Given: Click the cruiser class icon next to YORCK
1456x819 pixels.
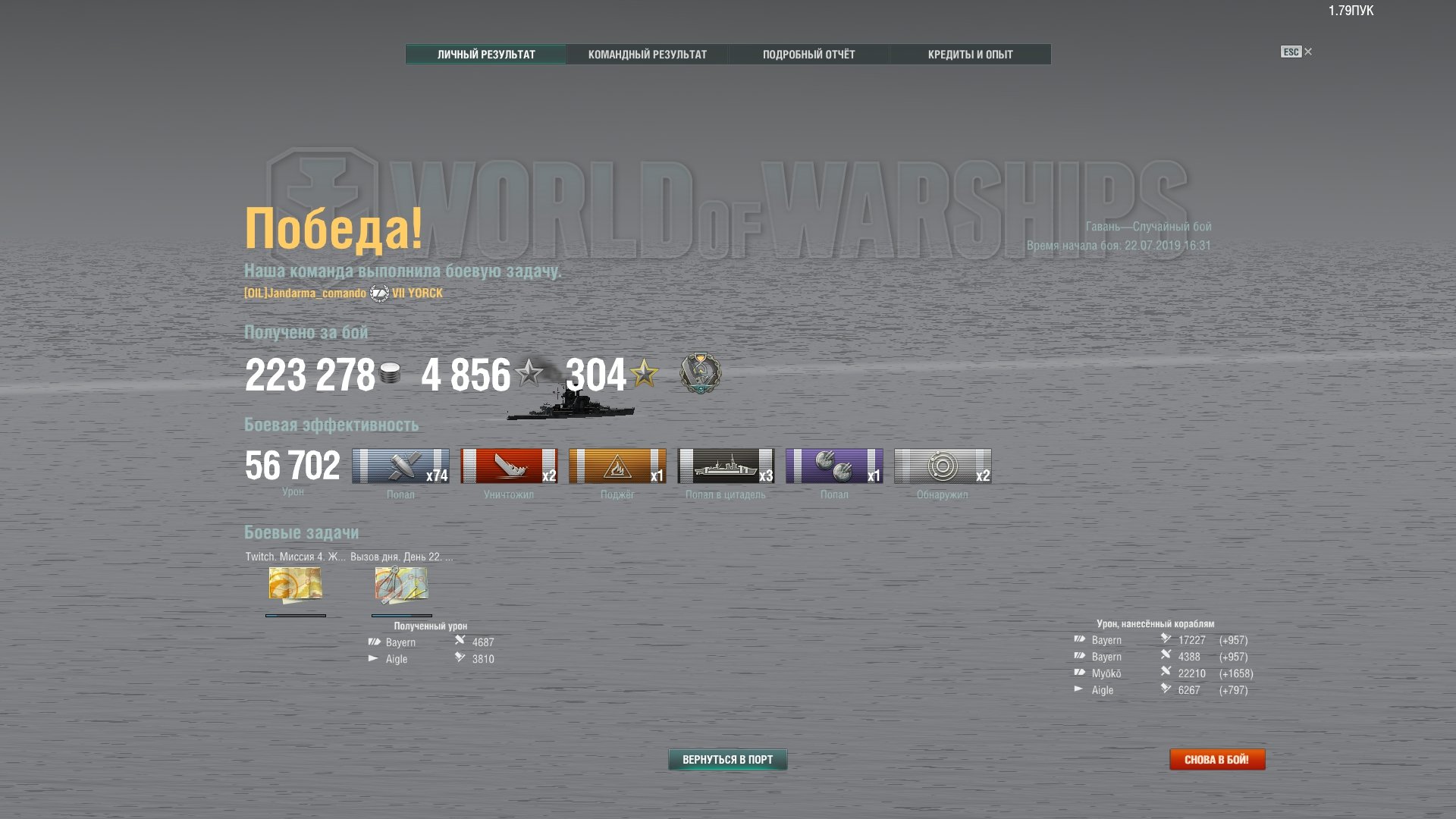Looking at the screenshot, I should [x=379, y=293].
